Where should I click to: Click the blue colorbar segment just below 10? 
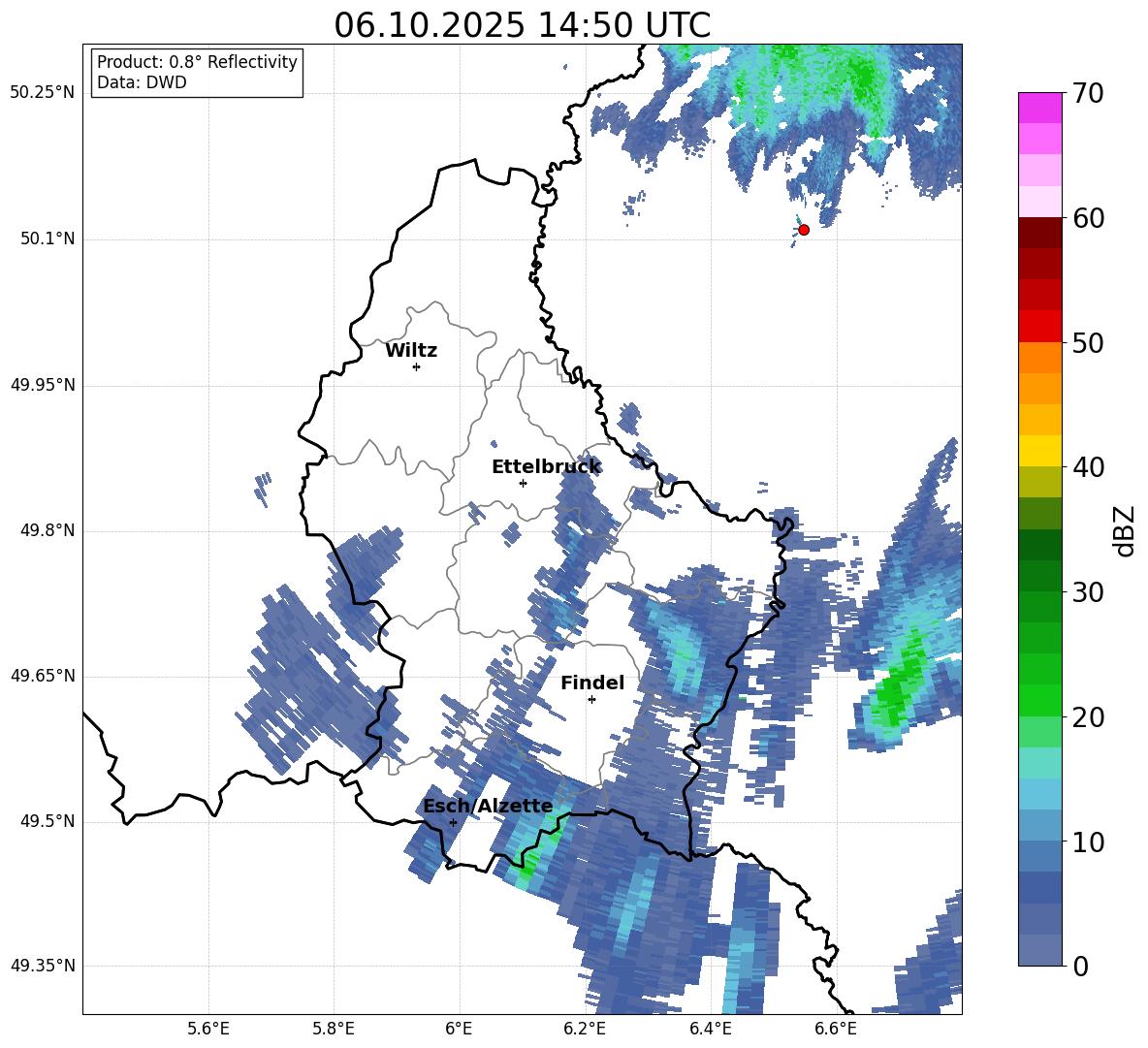click(x=1039, y=856)
